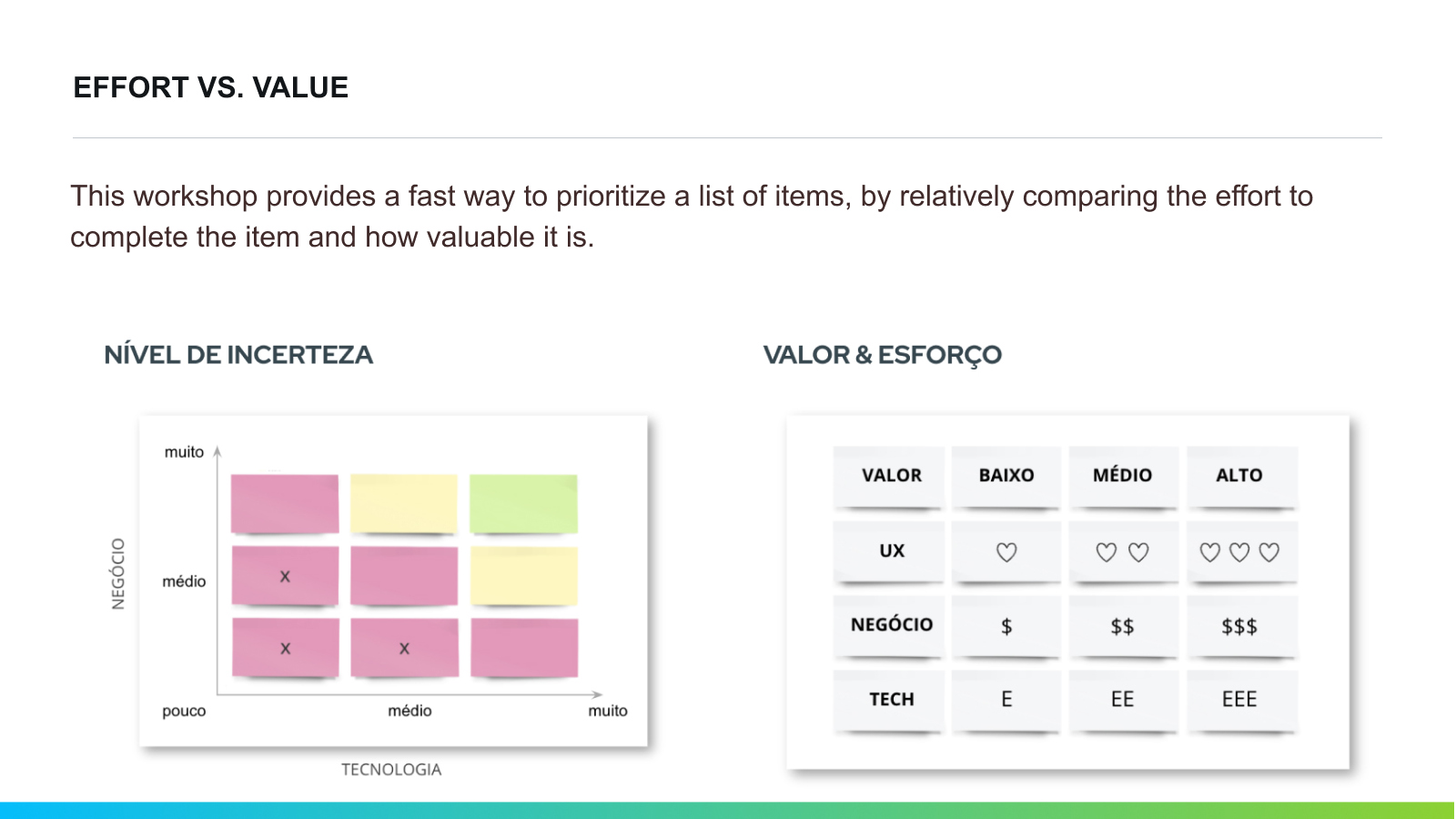
Task: Click the EEE effort cell
Action: (x=1239, y=699)
